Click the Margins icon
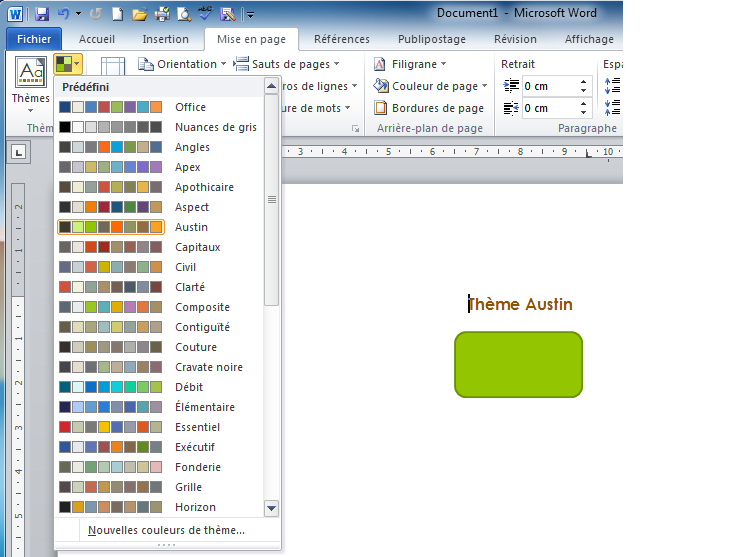Viewport: 731px width, 557px height. tap(113, 66)
